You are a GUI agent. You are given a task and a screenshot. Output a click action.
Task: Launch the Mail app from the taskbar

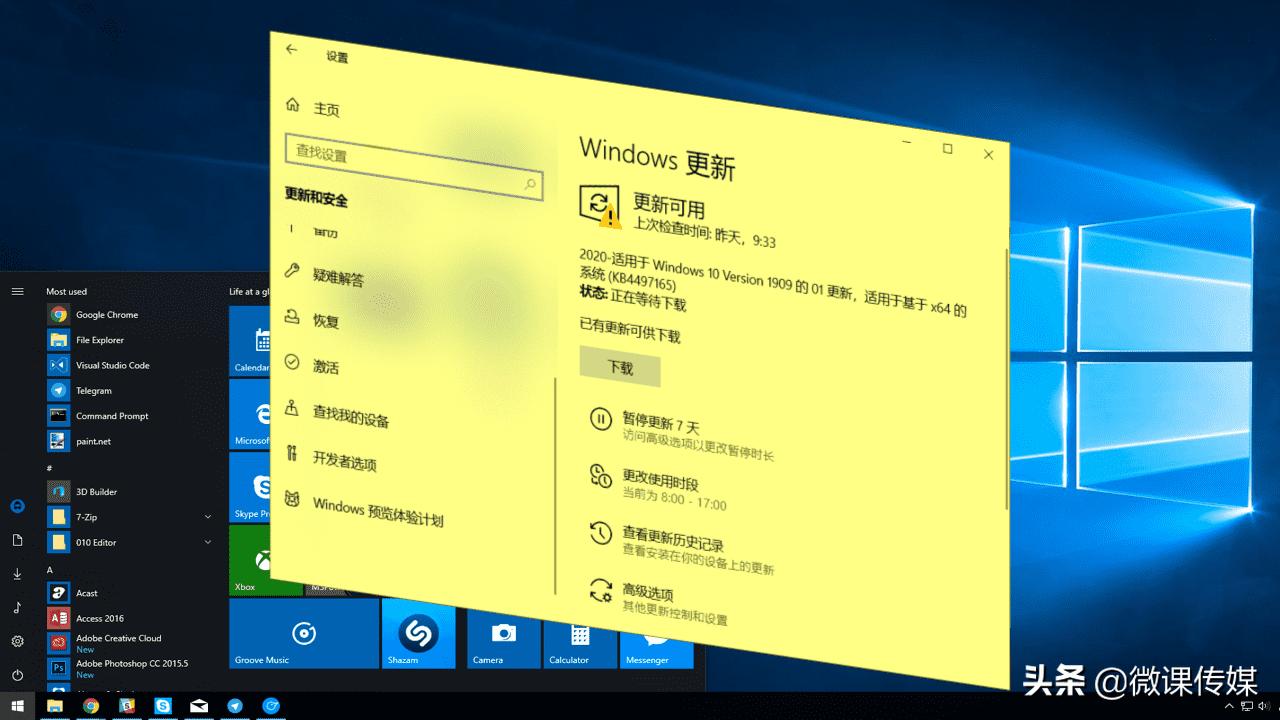click(x=198, y=706)
